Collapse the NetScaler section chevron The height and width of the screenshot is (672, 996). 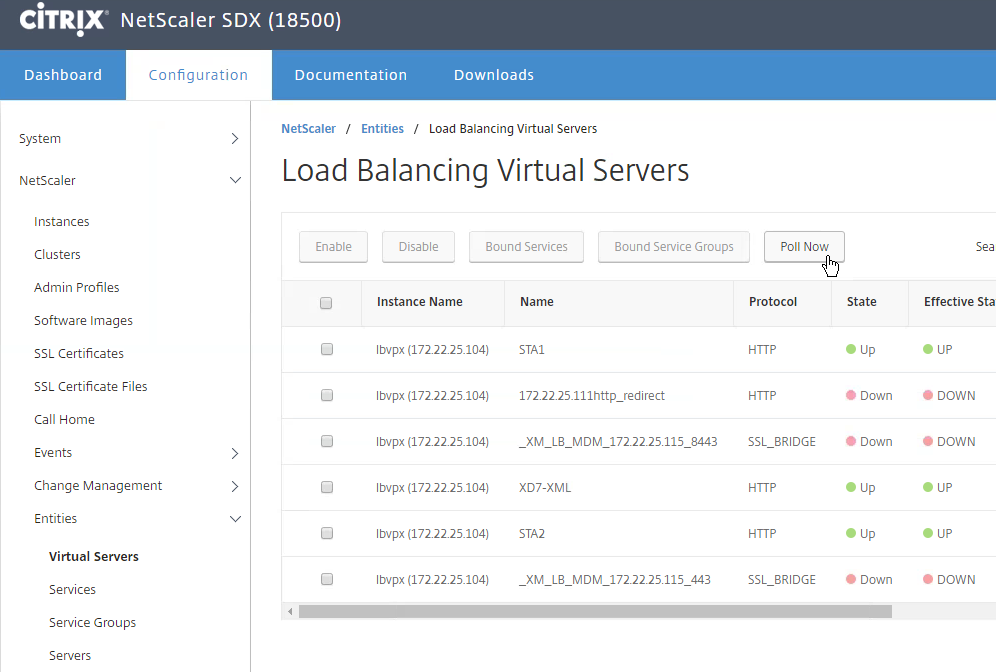click(235, 181)
